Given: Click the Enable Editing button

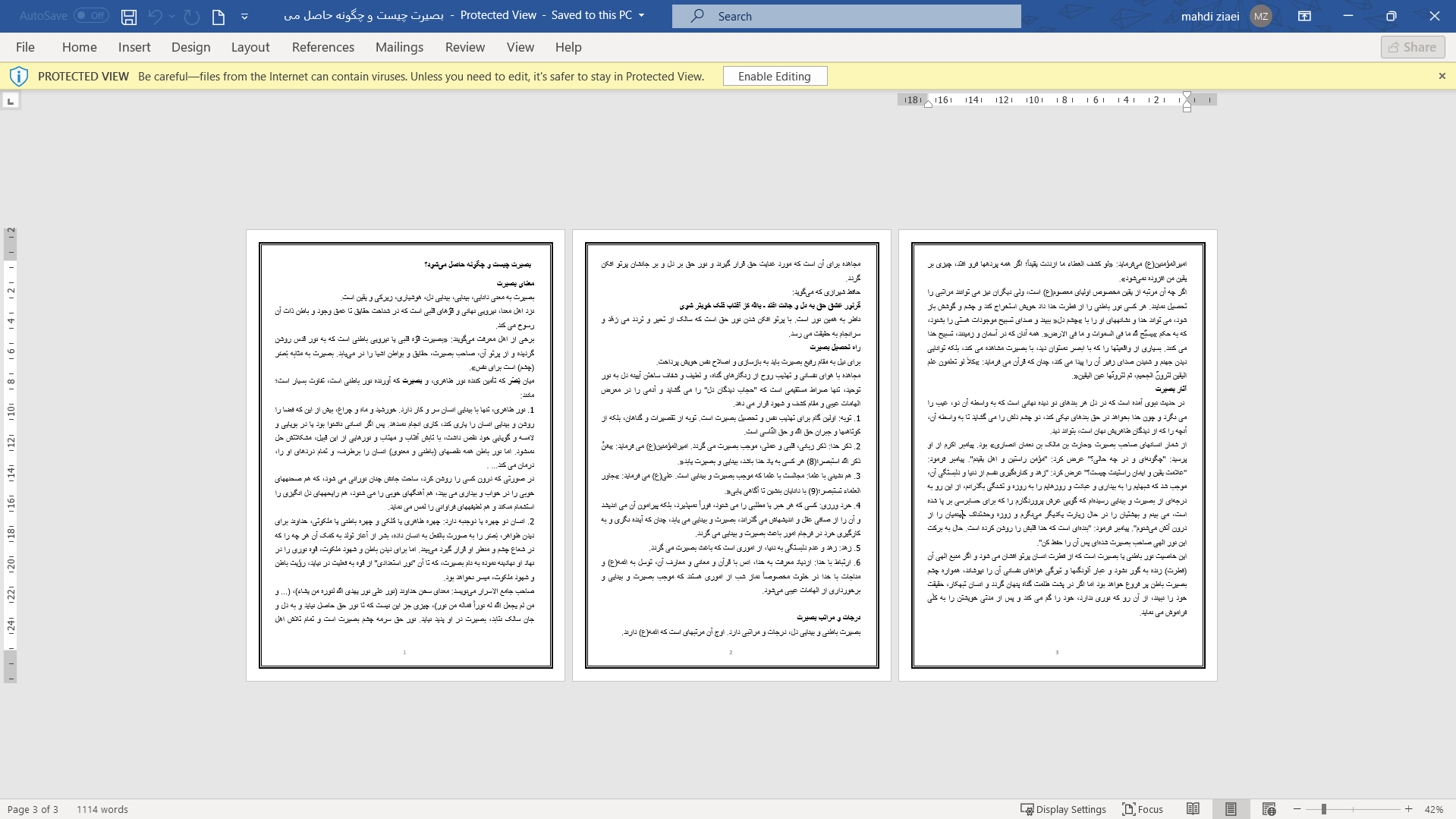Looking at the screenshot, I should pos(775,76).
